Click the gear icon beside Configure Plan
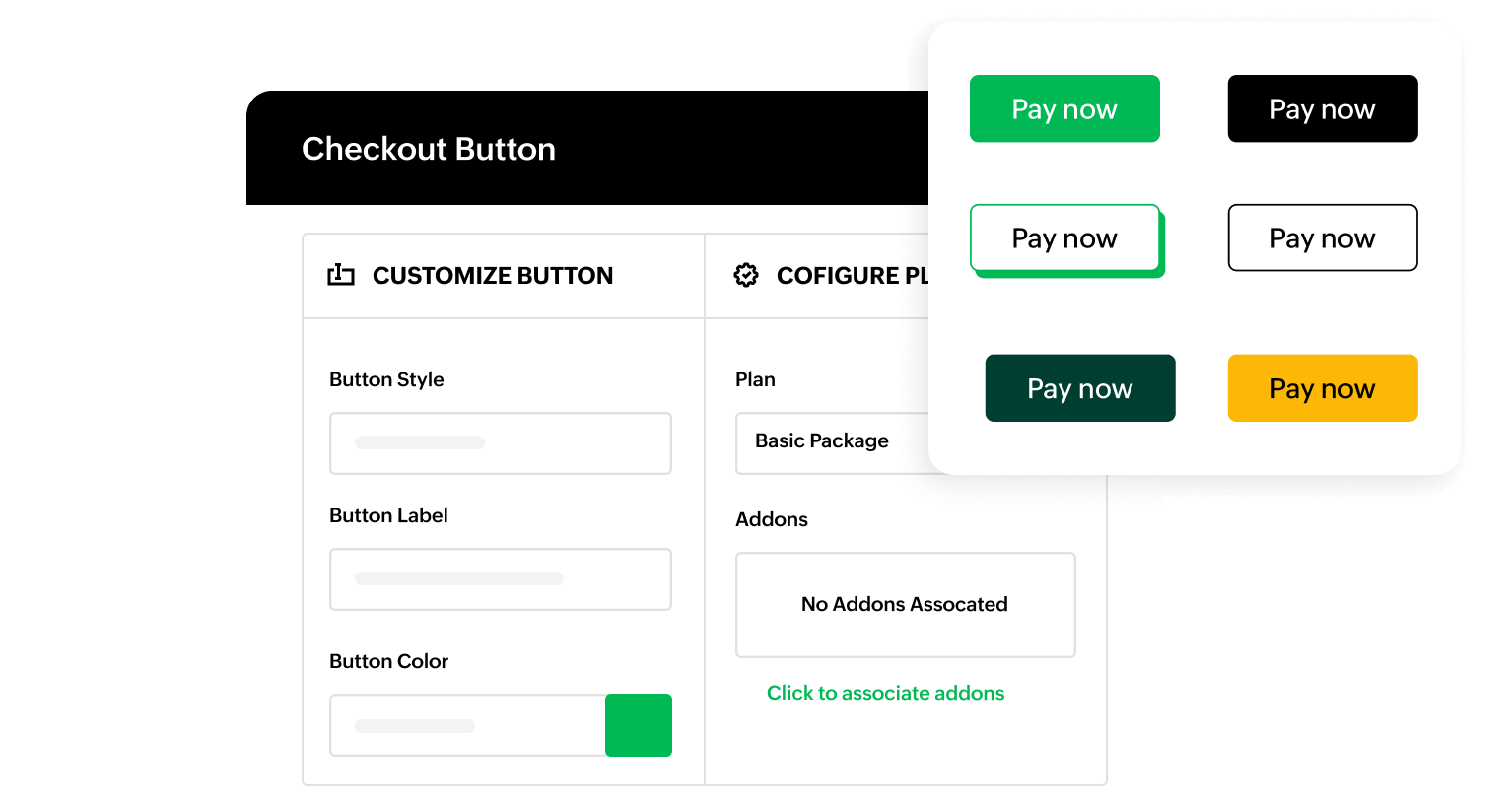1508x812 pixels. pos(746,276)
